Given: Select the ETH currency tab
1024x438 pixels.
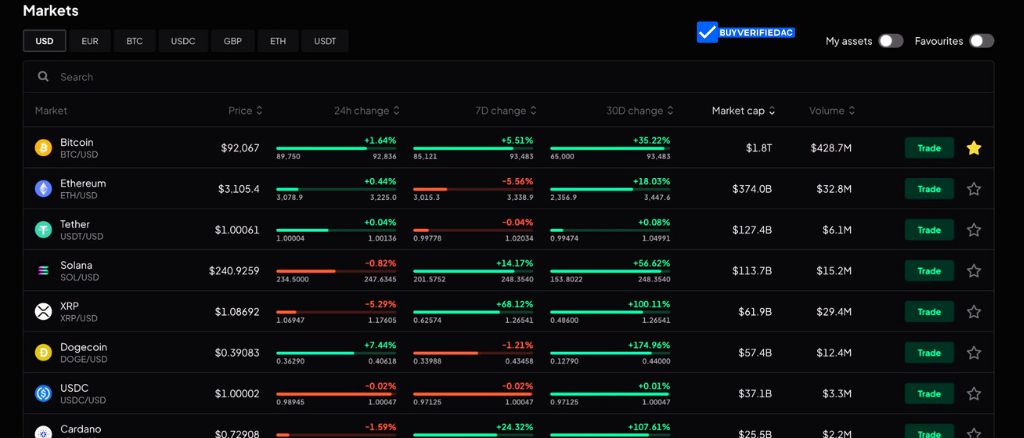Looking at the screenshot, I should click(278, 41).
